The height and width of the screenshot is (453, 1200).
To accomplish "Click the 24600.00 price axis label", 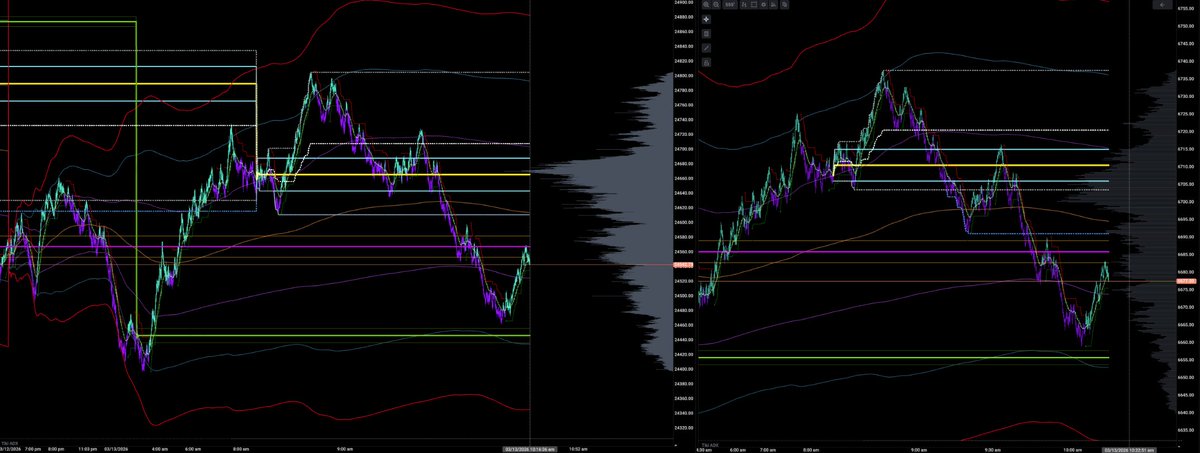I will coord(685,222).
